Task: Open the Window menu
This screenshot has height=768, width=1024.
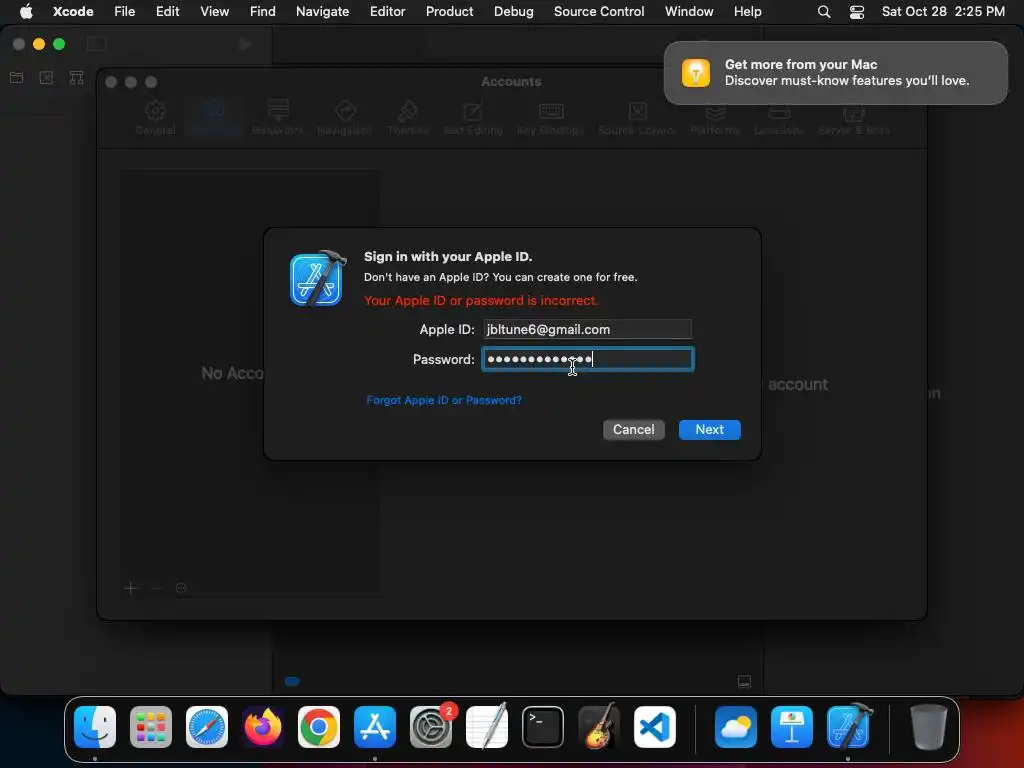Action: pyautogui.click(x=689, y=12)
